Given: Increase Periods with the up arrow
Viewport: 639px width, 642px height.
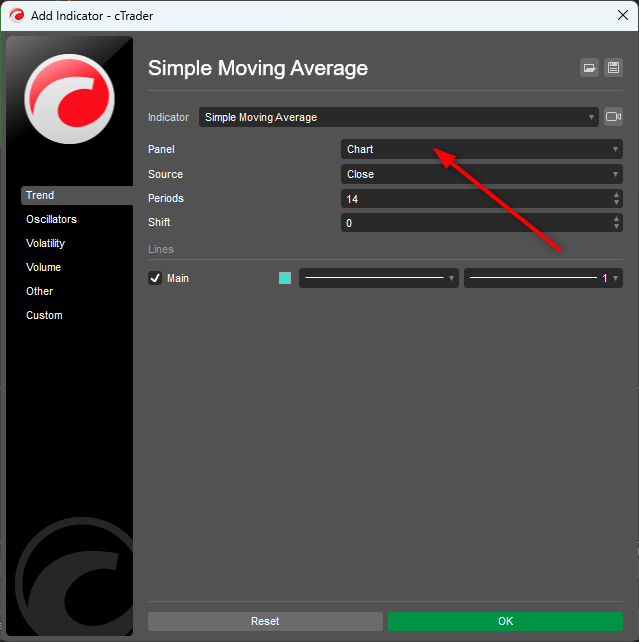Looking at the screenshot, I should [616, 195].
